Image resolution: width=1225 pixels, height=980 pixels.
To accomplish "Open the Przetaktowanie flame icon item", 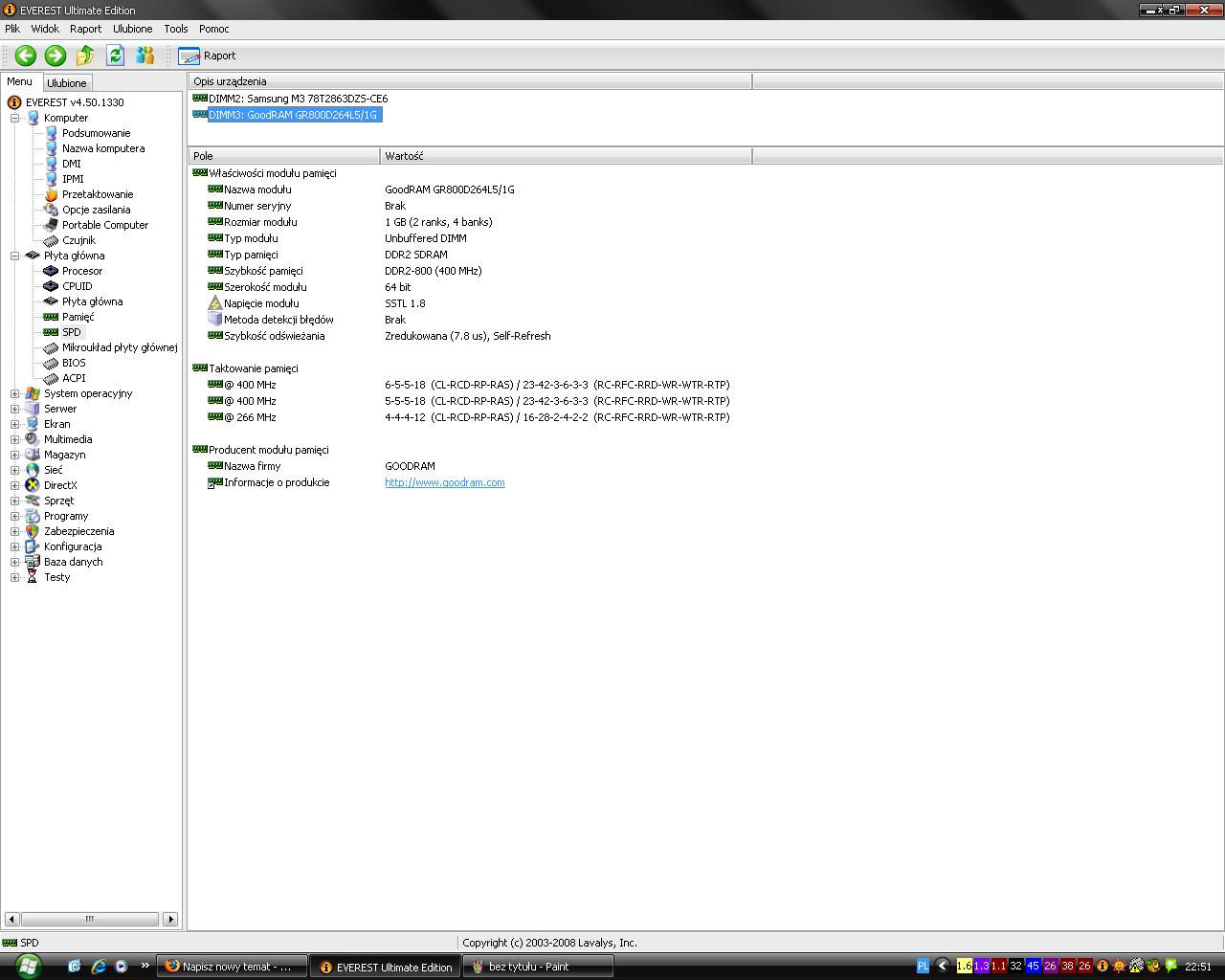I will [x=52, y=194].
